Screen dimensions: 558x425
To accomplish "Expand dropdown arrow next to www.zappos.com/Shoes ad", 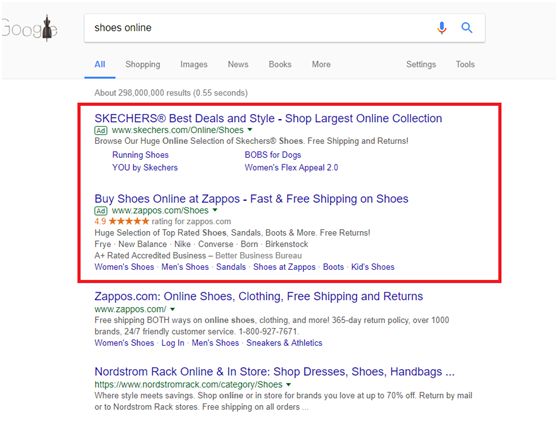I will [x=215, y=210].
